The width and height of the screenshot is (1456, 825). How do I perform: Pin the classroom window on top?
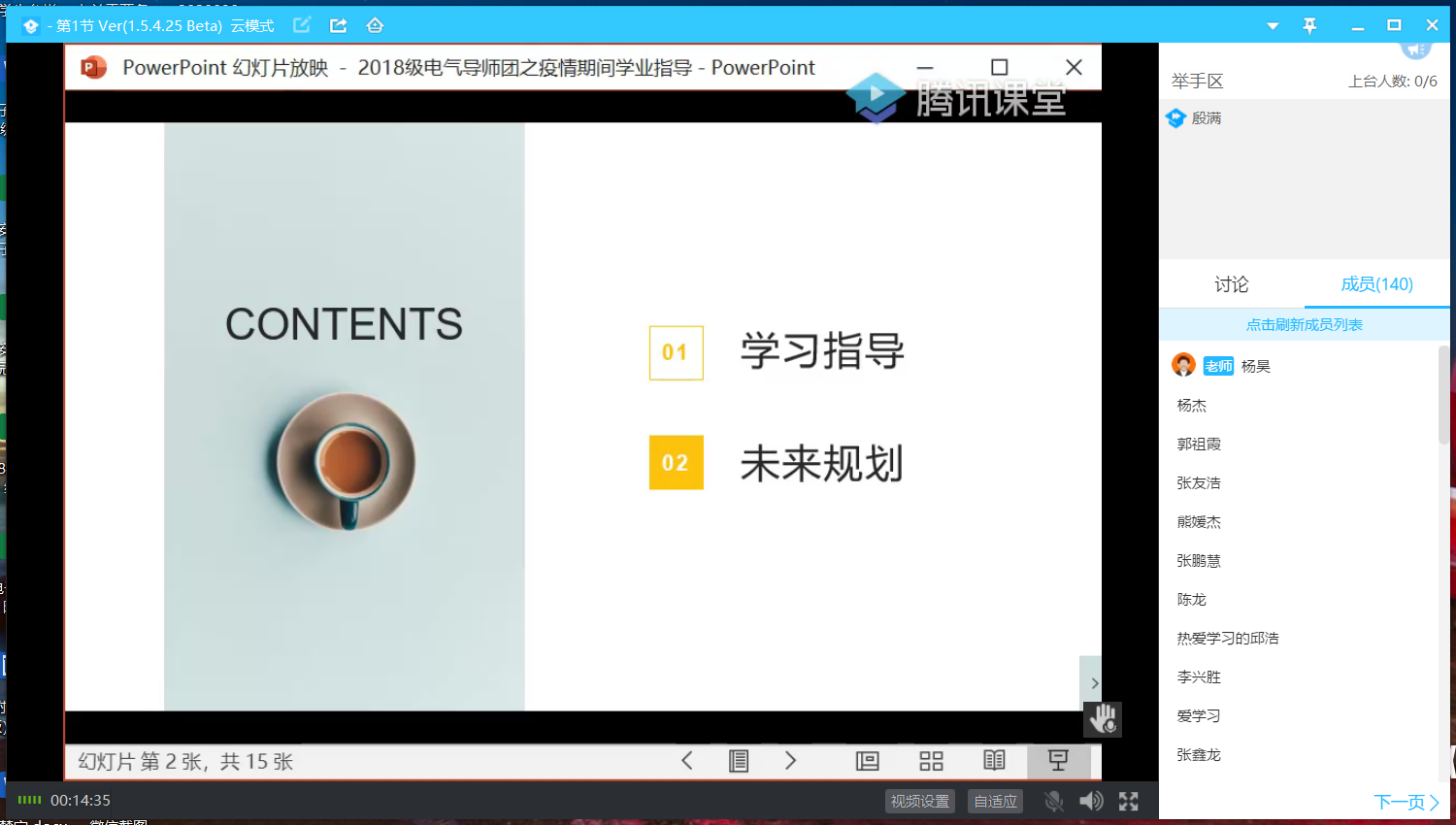coord(1309,26)
